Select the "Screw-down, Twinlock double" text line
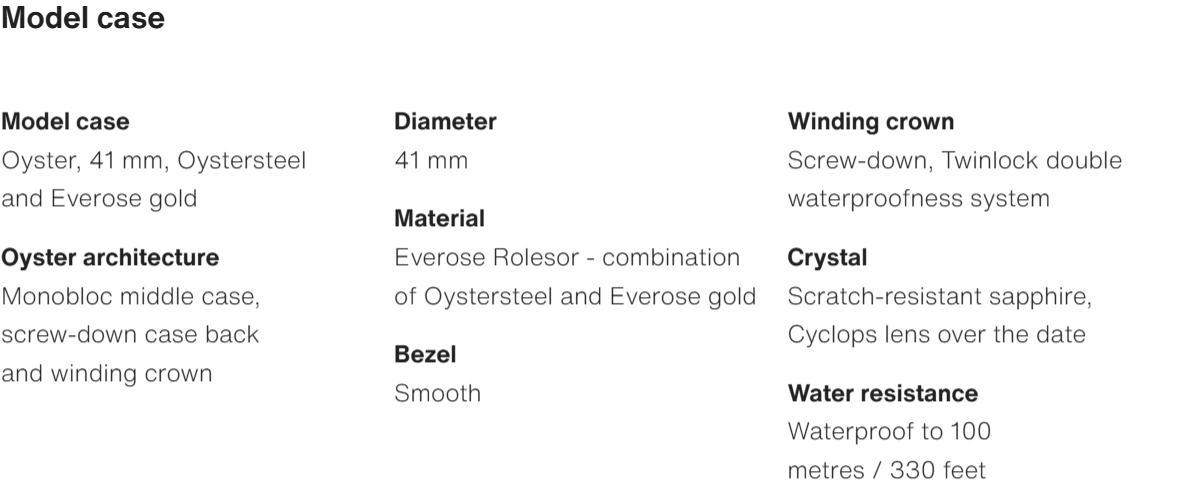 coord(954,160)
